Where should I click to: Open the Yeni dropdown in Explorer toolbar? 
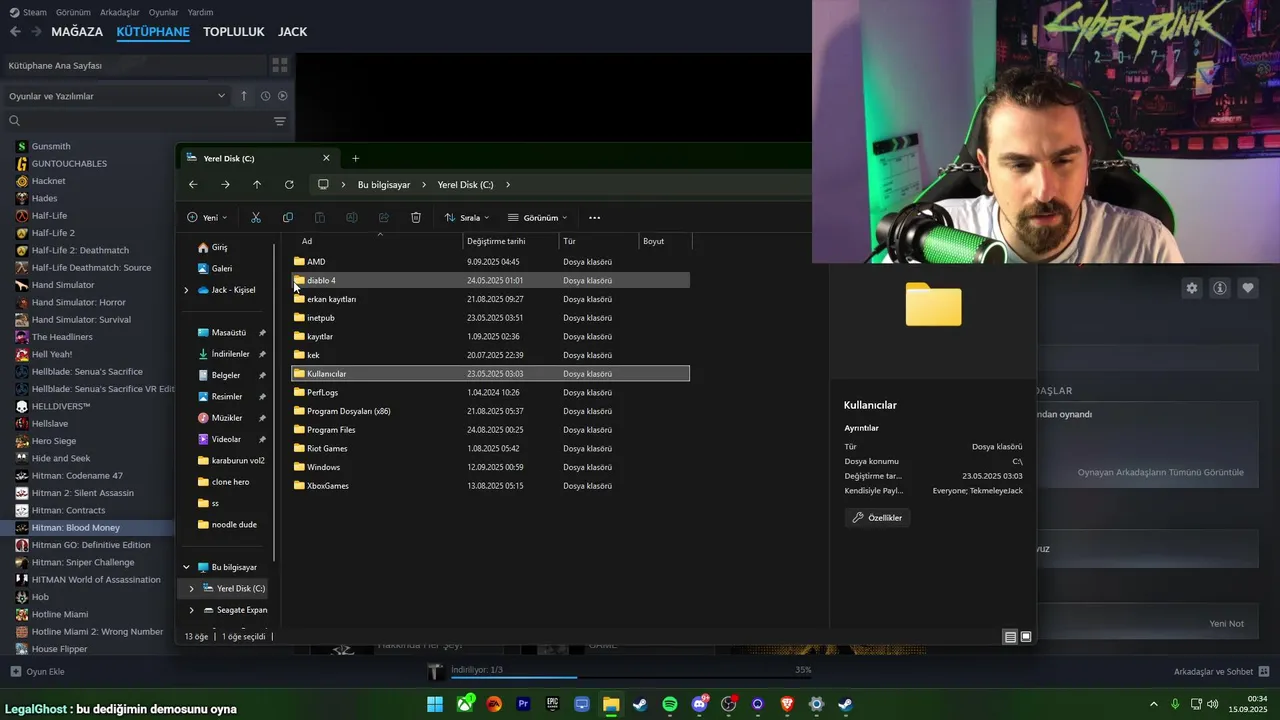(x=207, y=217)
